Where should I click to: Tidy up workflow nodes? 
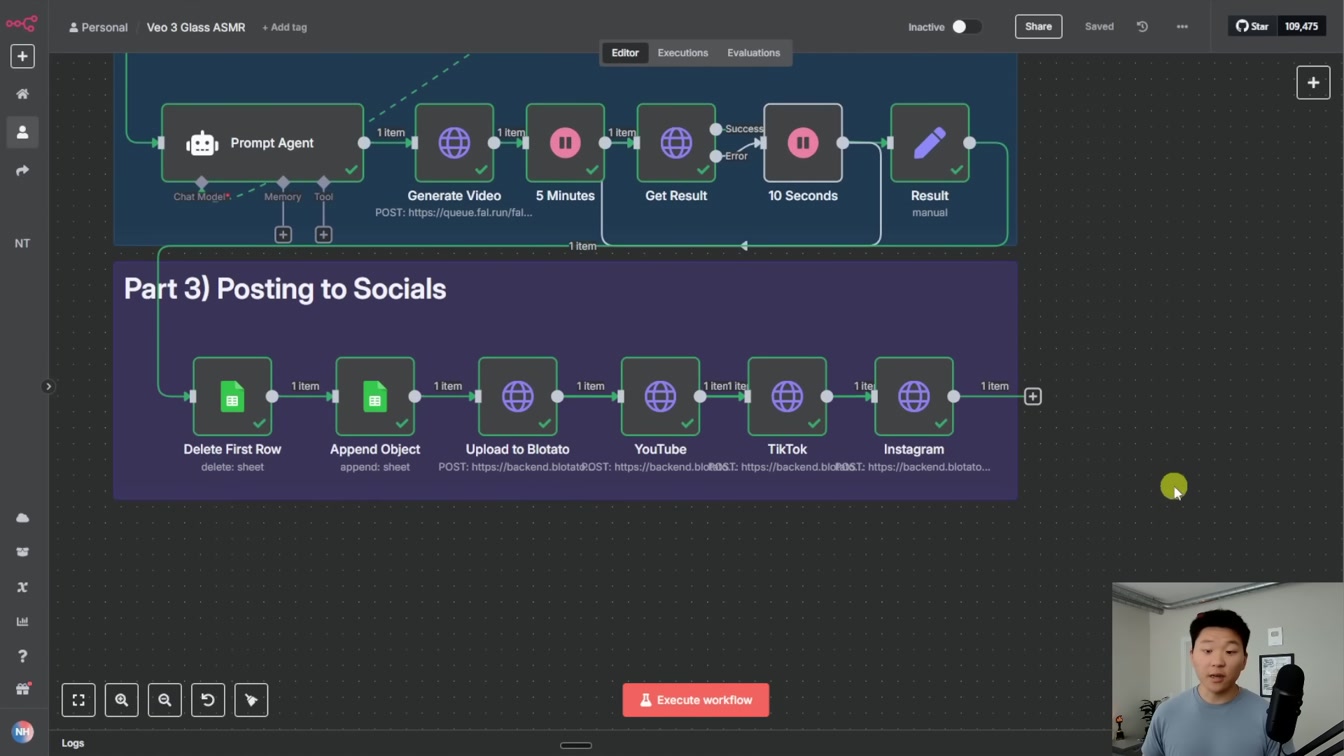(x=251, y=700)
